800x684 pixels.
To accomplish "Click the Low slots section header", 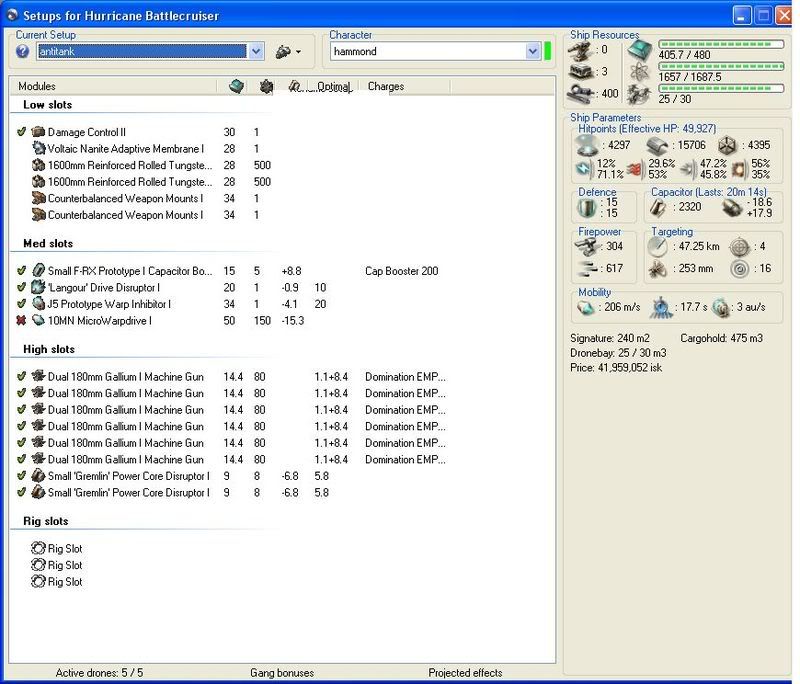I will (47, 105).
